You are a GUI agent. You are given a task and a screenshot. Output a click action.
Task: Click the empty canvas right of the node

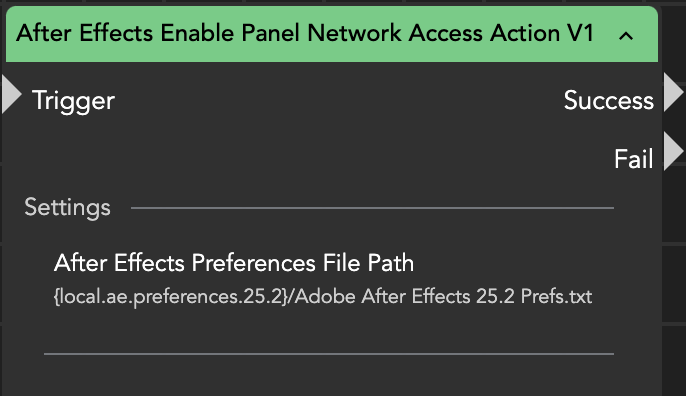pos(674,284)
